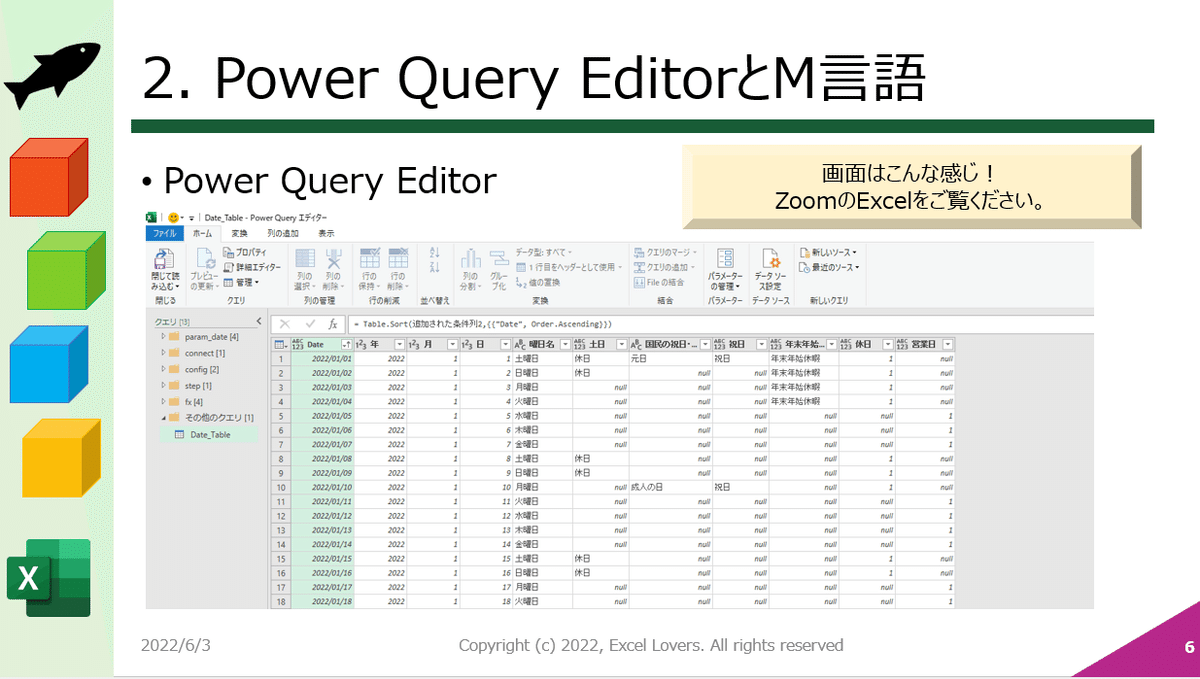Click the Excel logo in title bar
This screenshot has height=679, width=1200.
click(152, 217)
